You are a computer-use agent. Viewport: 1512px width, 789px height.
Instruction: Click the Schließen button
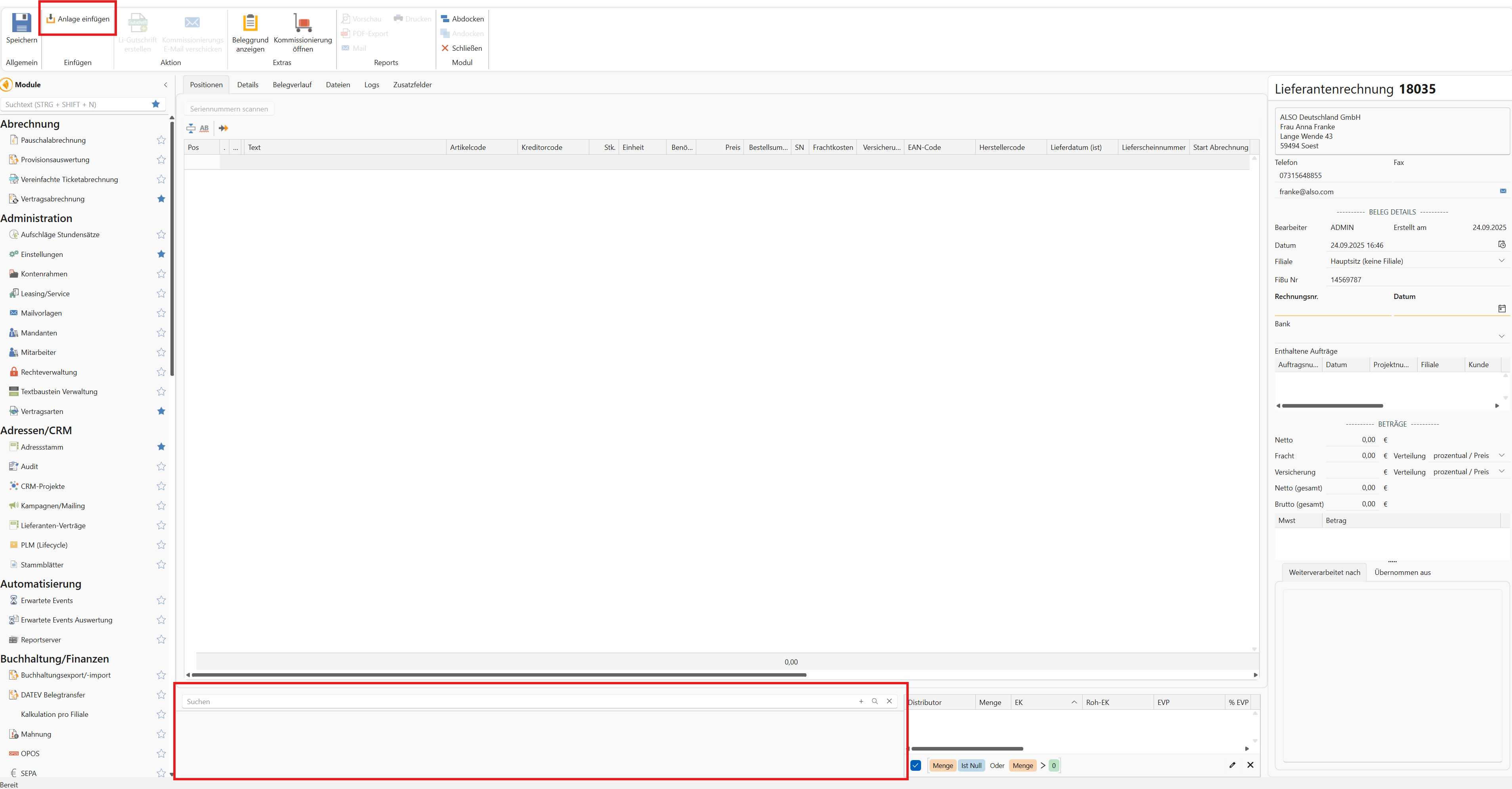point(462,48)
